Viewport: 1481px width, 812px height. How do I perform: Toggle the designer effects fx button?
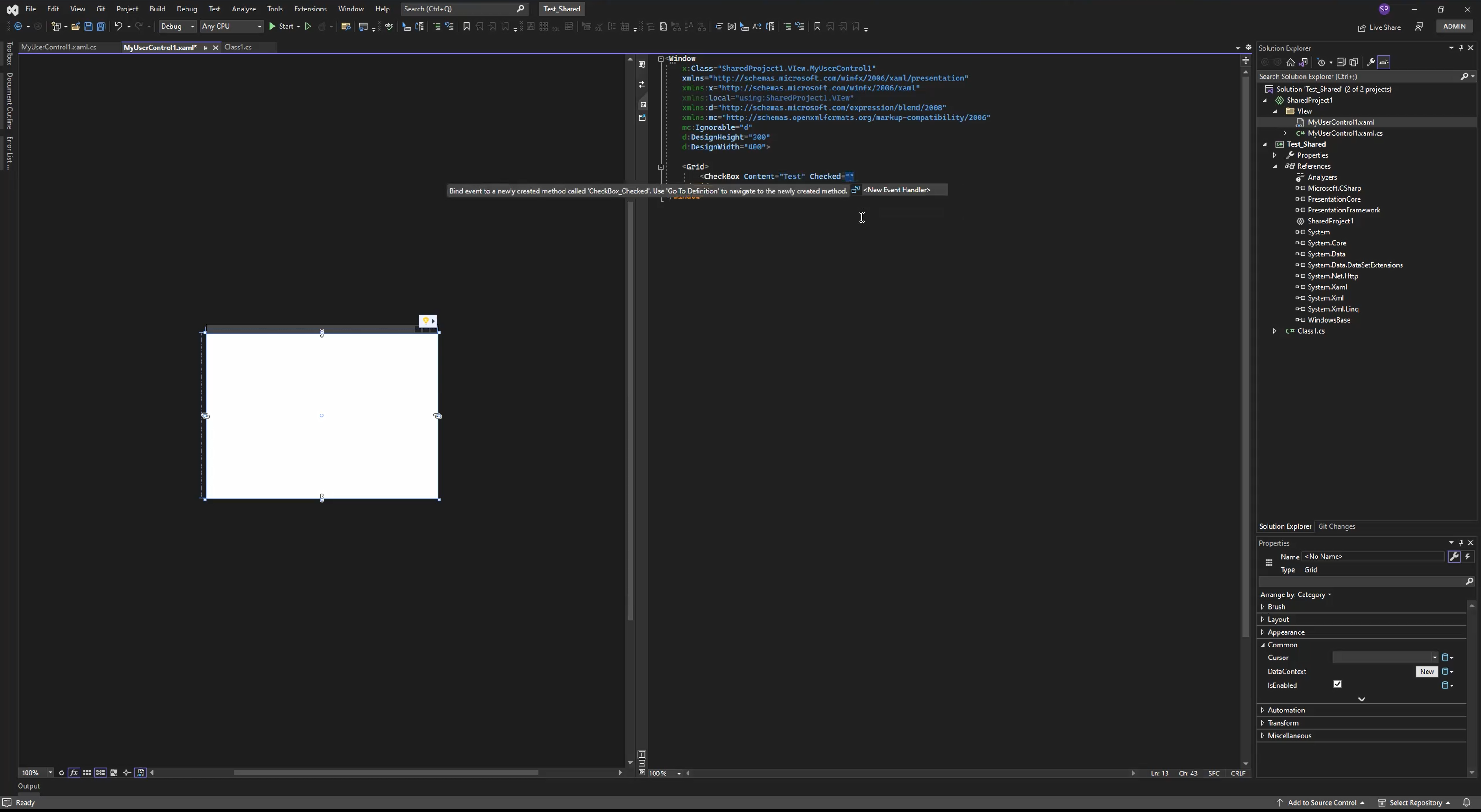74,773
